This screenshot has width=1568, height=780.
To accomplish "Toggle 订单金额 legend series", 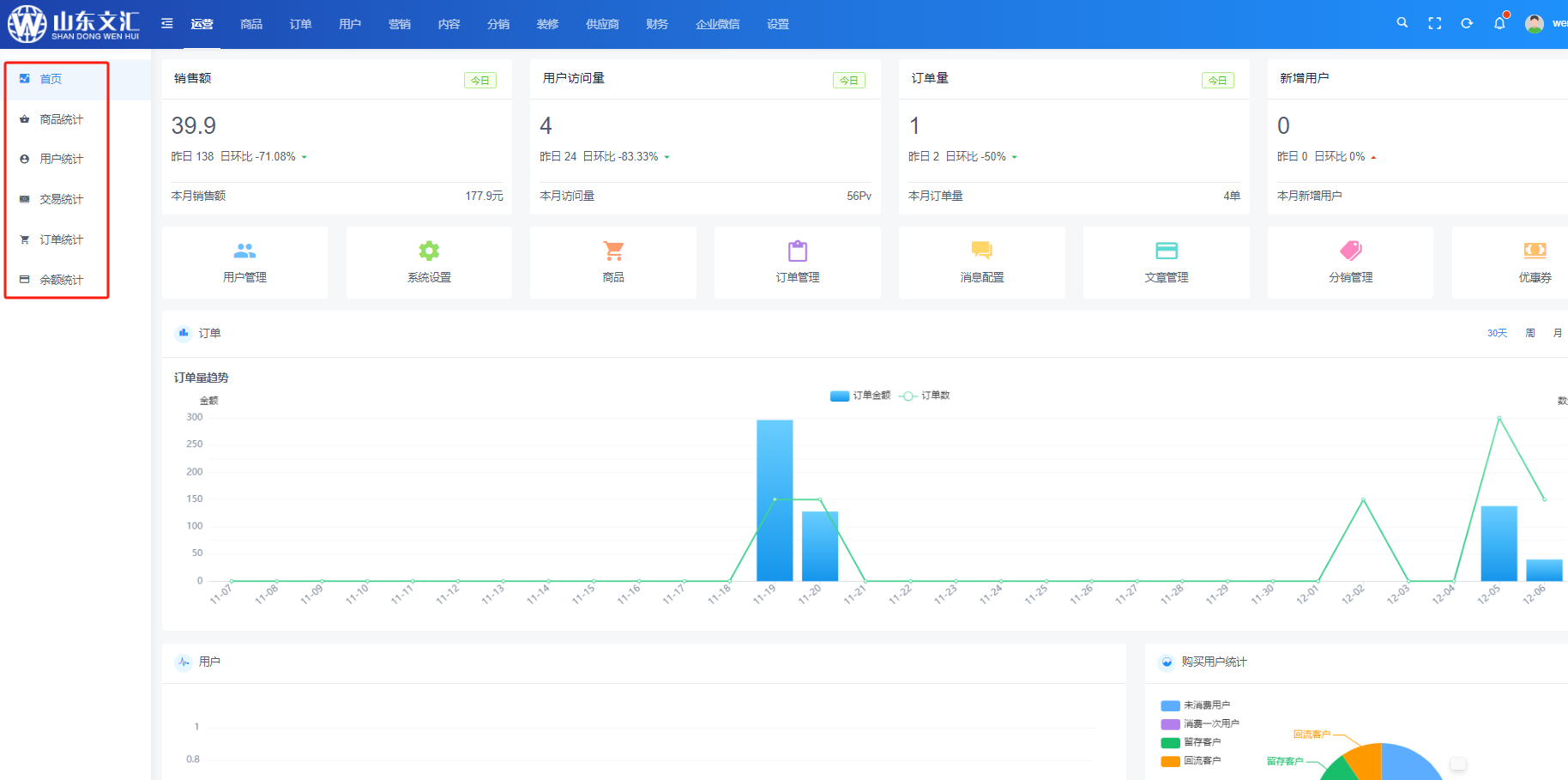I will (860, 396).
